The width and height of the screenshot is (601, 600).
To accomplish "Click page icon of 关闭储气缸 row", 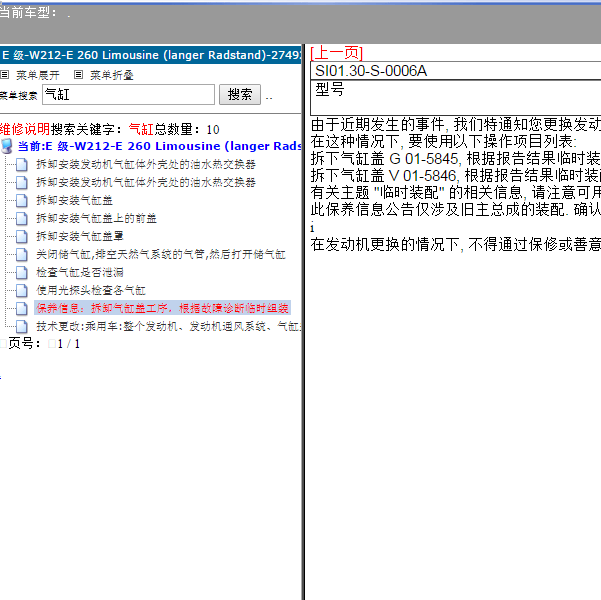I will pos(21,254).
